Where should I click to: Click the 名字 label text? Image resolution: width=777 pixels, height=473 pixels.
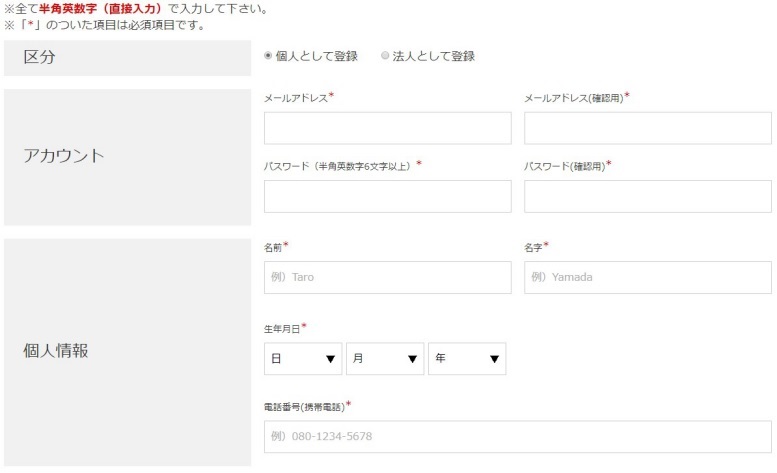tap(533, 248)
